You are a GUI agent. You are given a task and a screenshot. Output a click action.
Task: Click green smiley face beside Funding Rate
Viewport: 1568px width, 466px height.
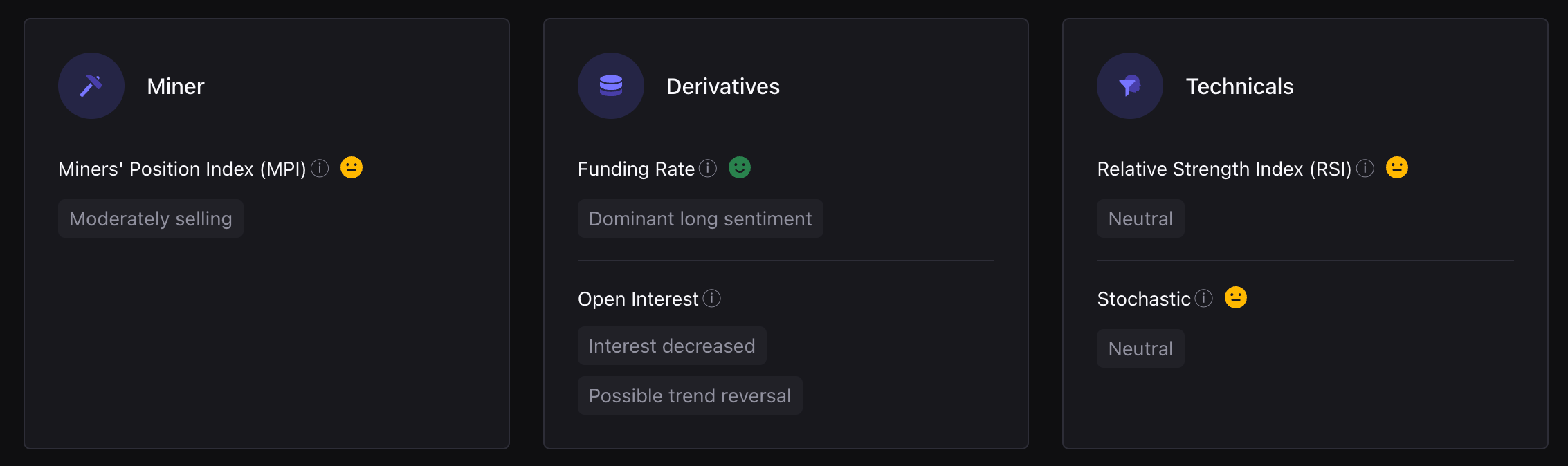[x=740, y=167]
